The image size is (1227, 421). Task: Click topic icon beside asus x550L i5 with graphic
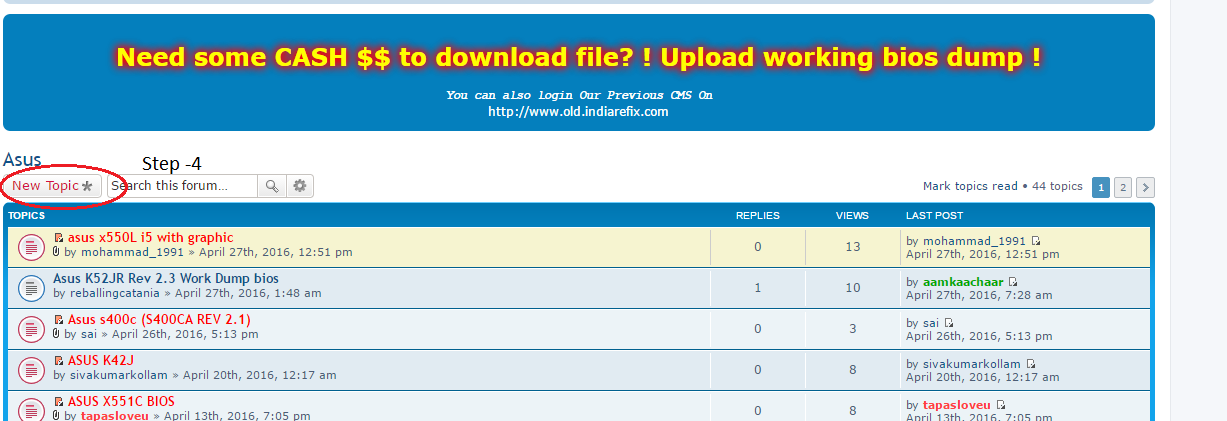[x=31, y=246]
